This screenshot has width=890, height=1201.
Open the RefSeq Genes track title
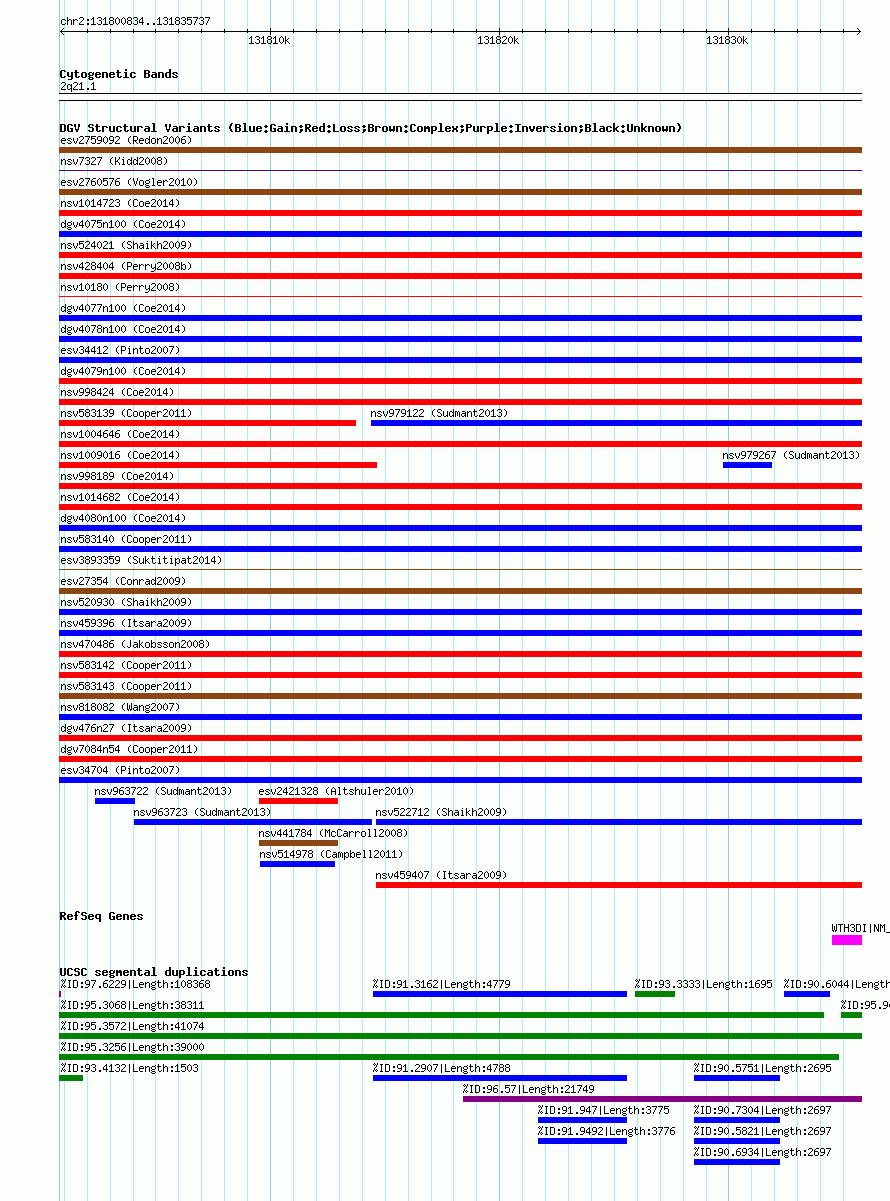click(101, 916)
